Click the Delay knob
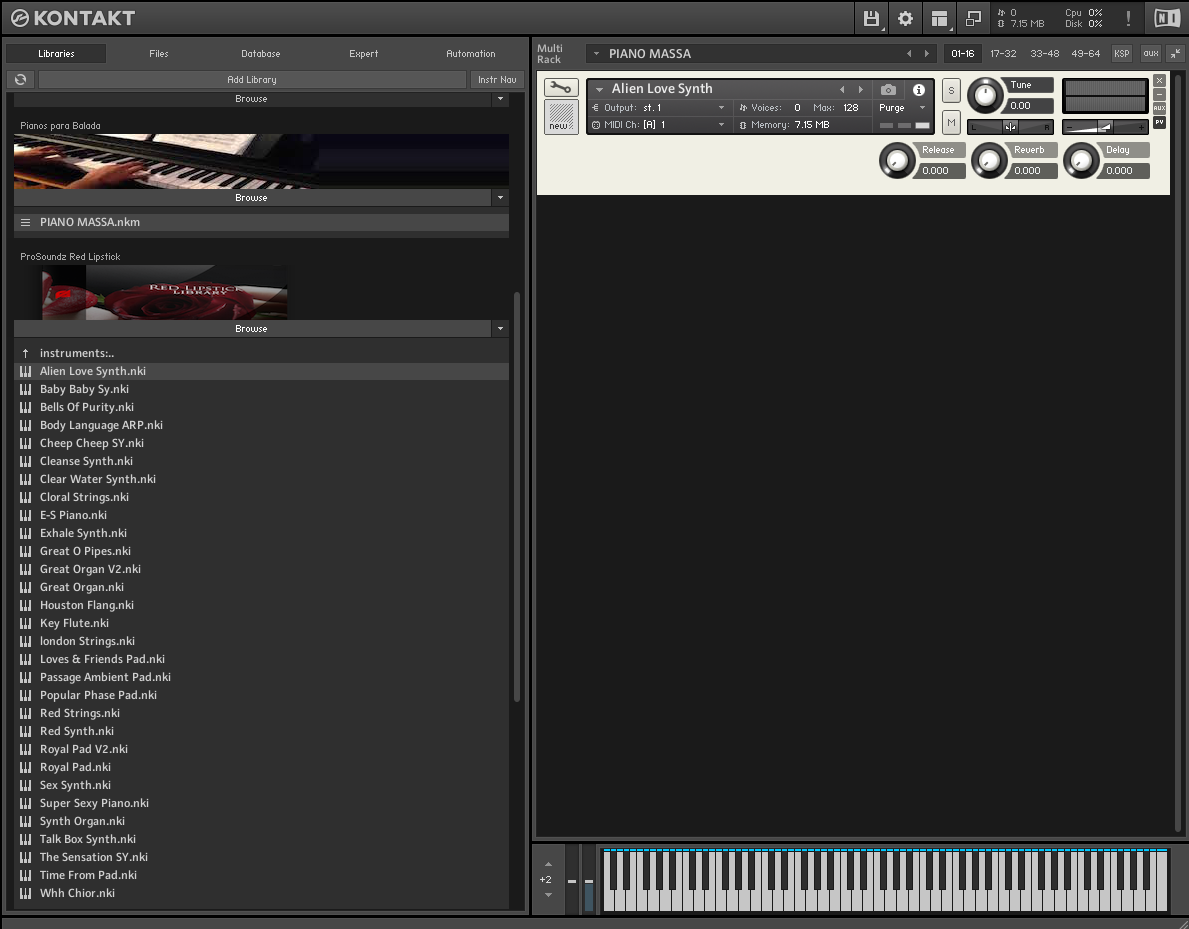The width and height of the screenshot is (1189, 929). pyautogui.click(x=1081, y=161)
